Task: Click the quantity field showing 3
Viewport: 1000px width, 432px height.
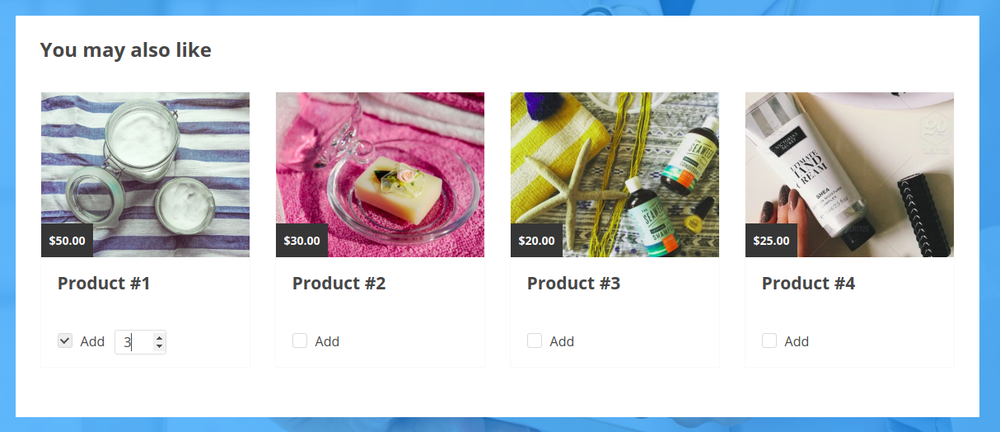Action: pyautogui.click(x=140, y=342)
